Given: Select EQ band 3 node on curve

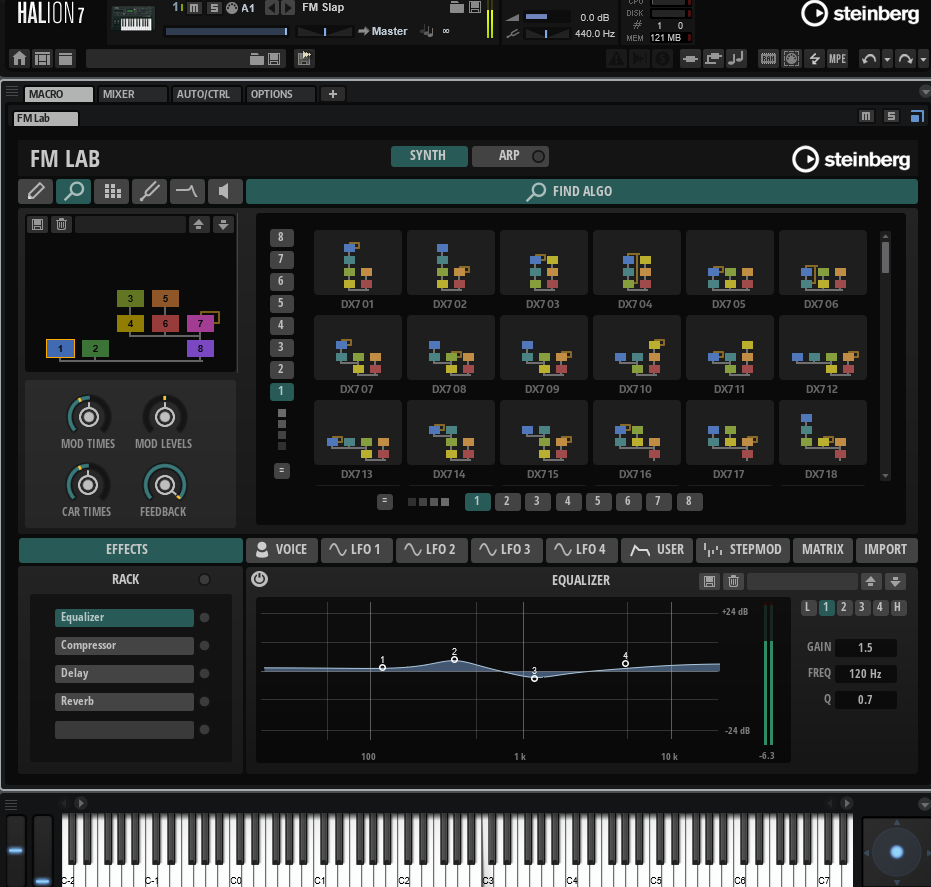Looking at the screenshot, I should [x=534, y=678].
